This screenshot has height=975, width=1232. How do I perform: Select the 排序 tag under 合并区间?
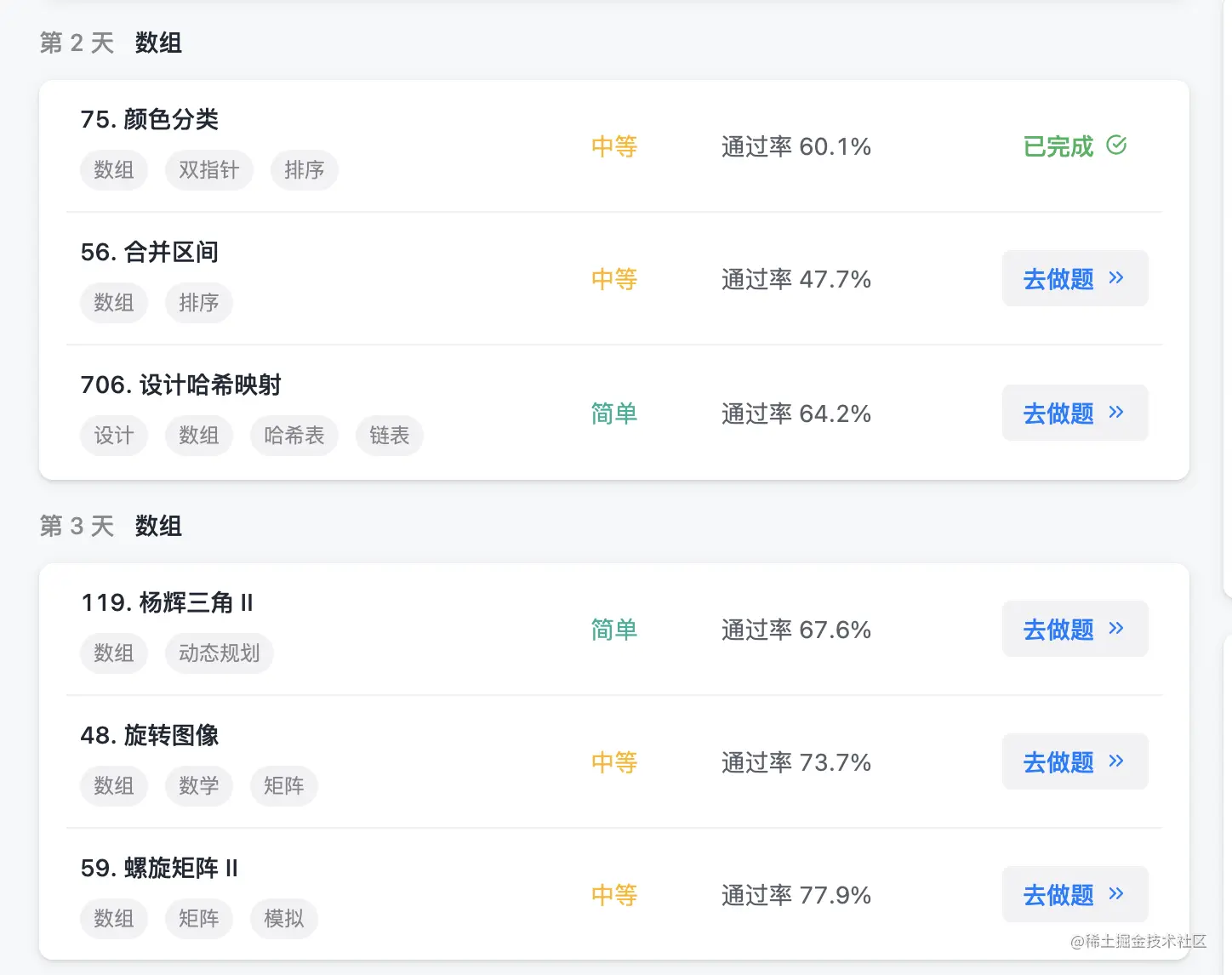pos(198,303)
